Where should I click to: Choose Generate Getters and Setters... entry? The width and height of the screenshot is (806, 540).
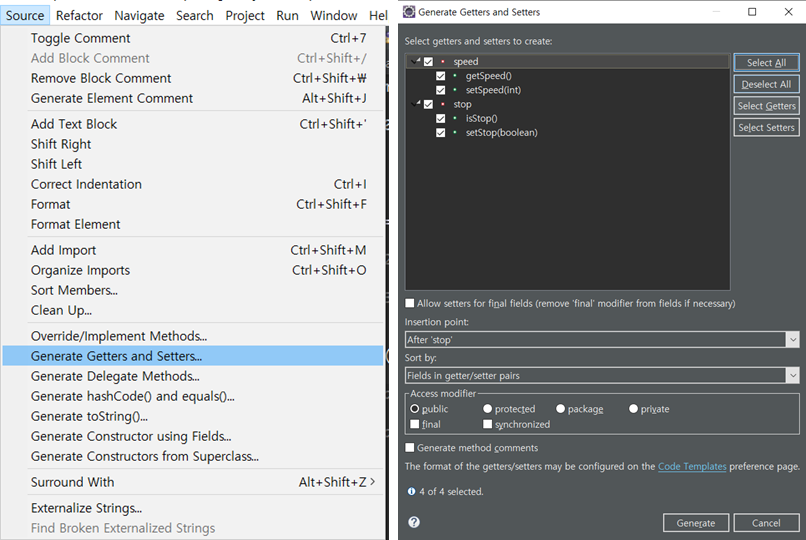coord(193,356)
